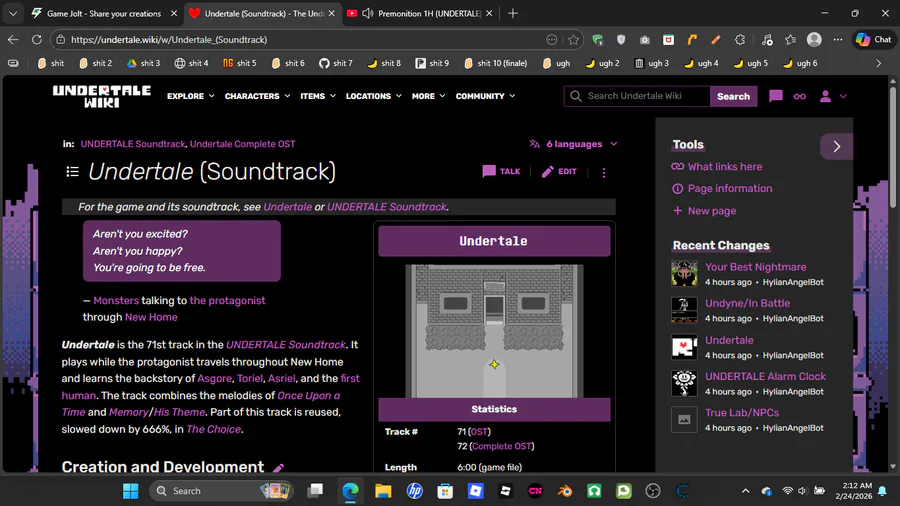
Task: Open a new browser tab
Action: [513, 13]
